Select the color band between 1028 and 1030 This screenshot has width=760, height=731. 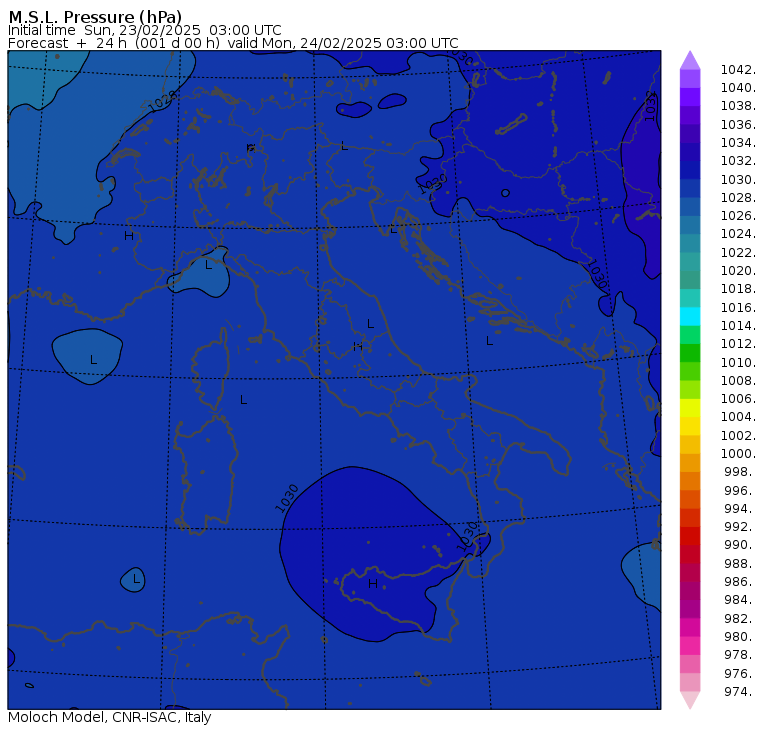[x=690, y=189]
